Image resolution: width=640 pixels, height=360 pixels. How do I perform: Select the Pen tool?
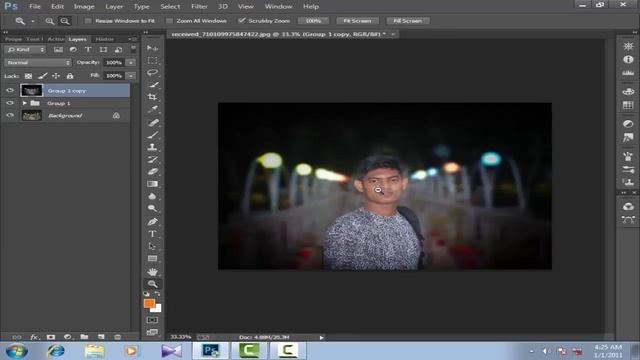[x=152, y=222]
